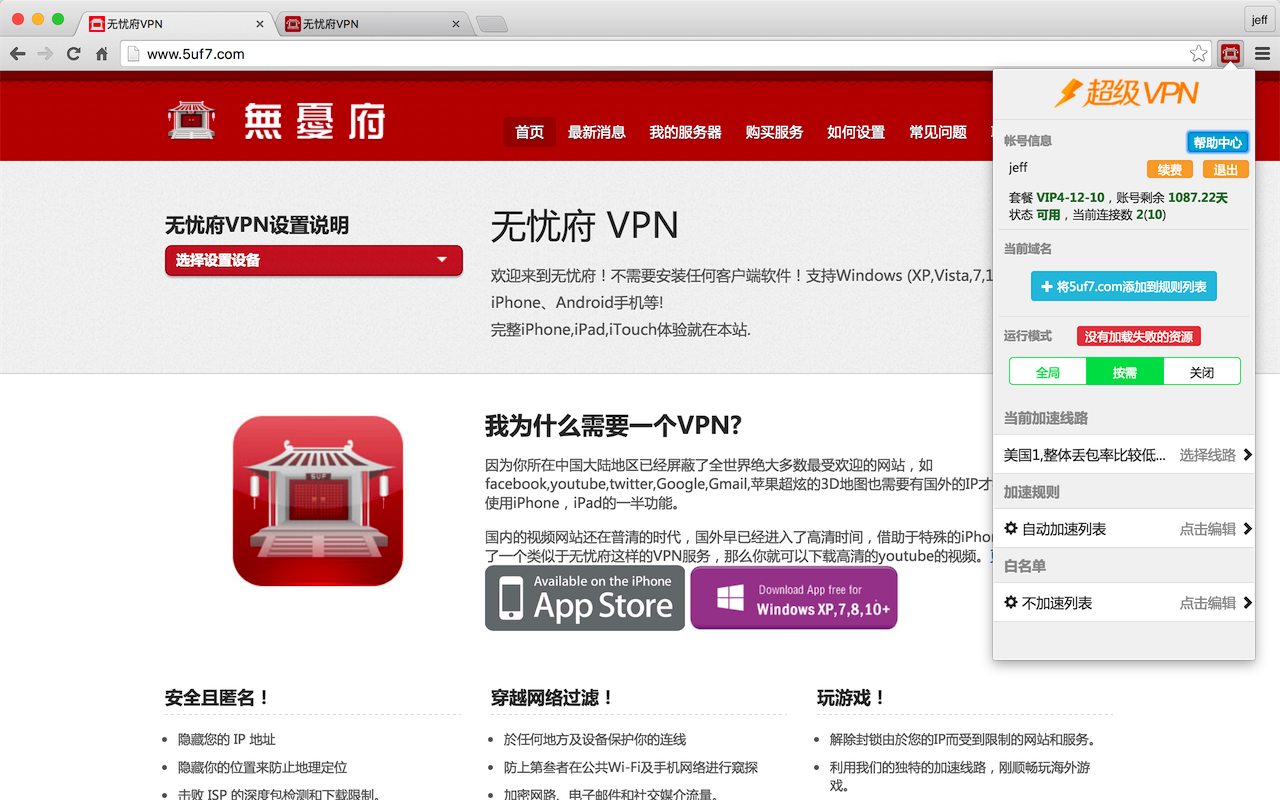Keep 按需 mode selected

tap(1124, 371)
